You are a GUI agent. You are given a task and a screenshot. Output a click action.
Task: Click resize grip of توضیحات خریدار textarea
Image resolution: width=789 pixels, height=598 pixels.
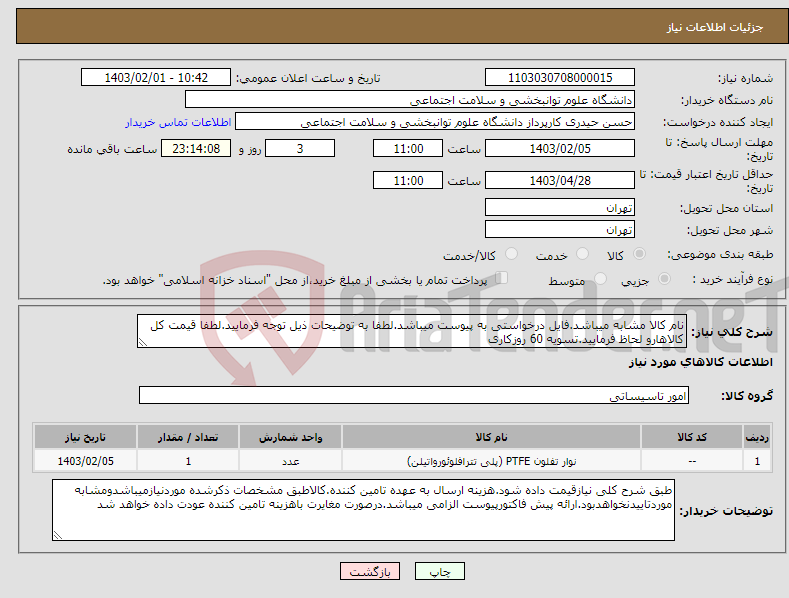tap(57, 536)
